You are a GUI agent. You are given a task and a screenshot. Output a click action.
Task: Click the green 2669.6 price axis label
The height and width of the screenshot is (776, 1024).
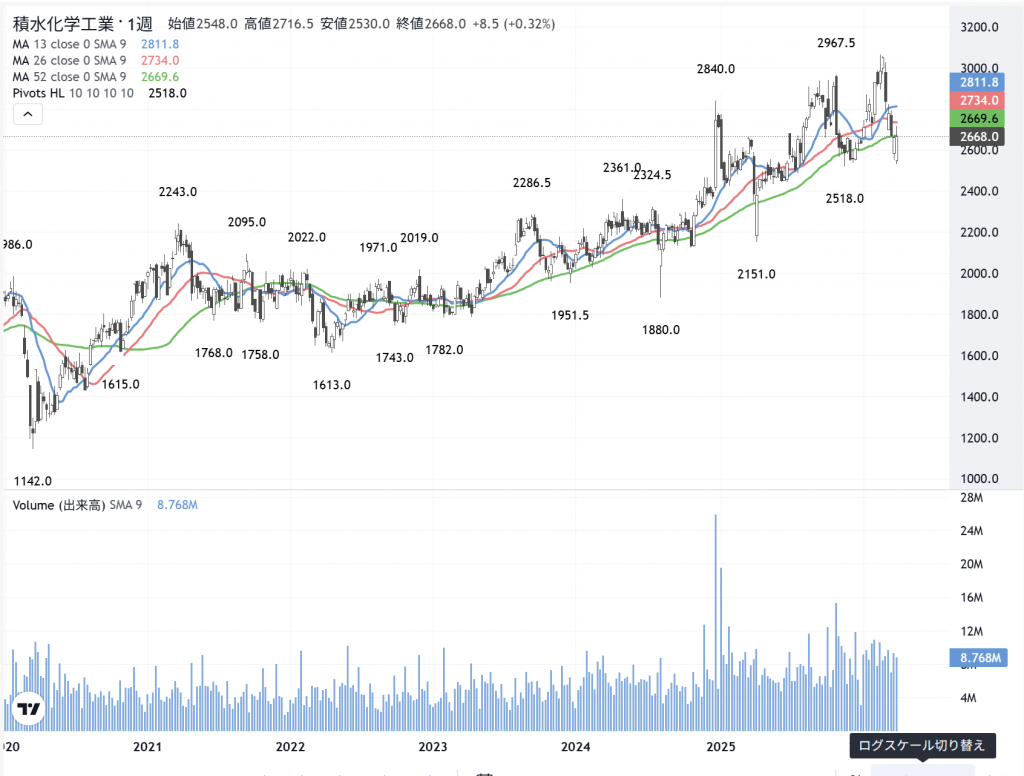pos(975,119)
